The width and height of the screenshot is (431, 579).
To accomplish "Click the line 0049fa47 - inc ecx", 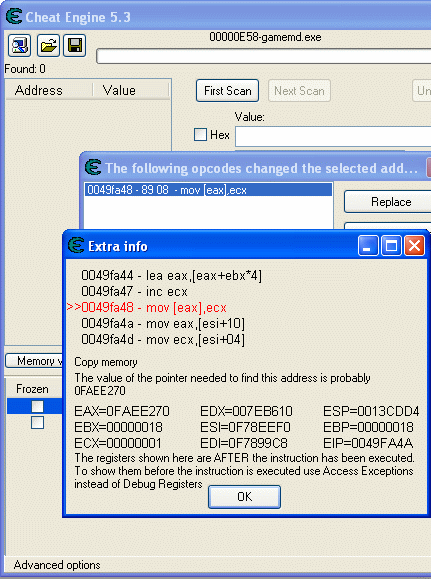I will 134,291.
